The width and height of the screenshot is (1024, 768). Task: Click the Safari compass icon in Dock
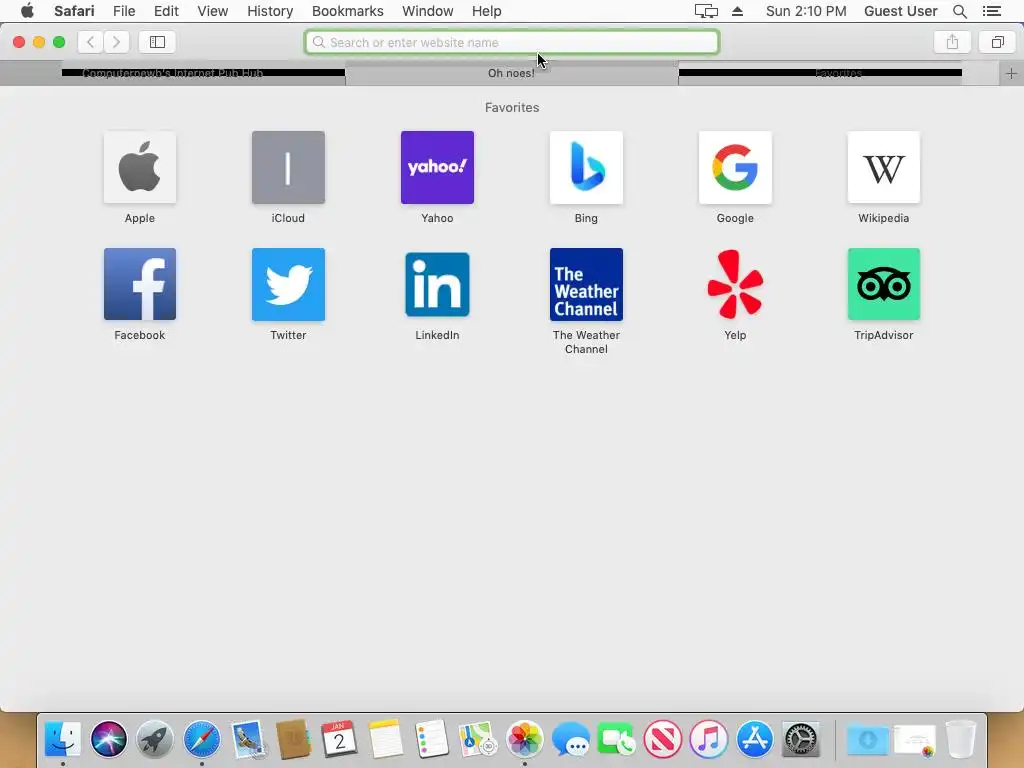point(201,739)
